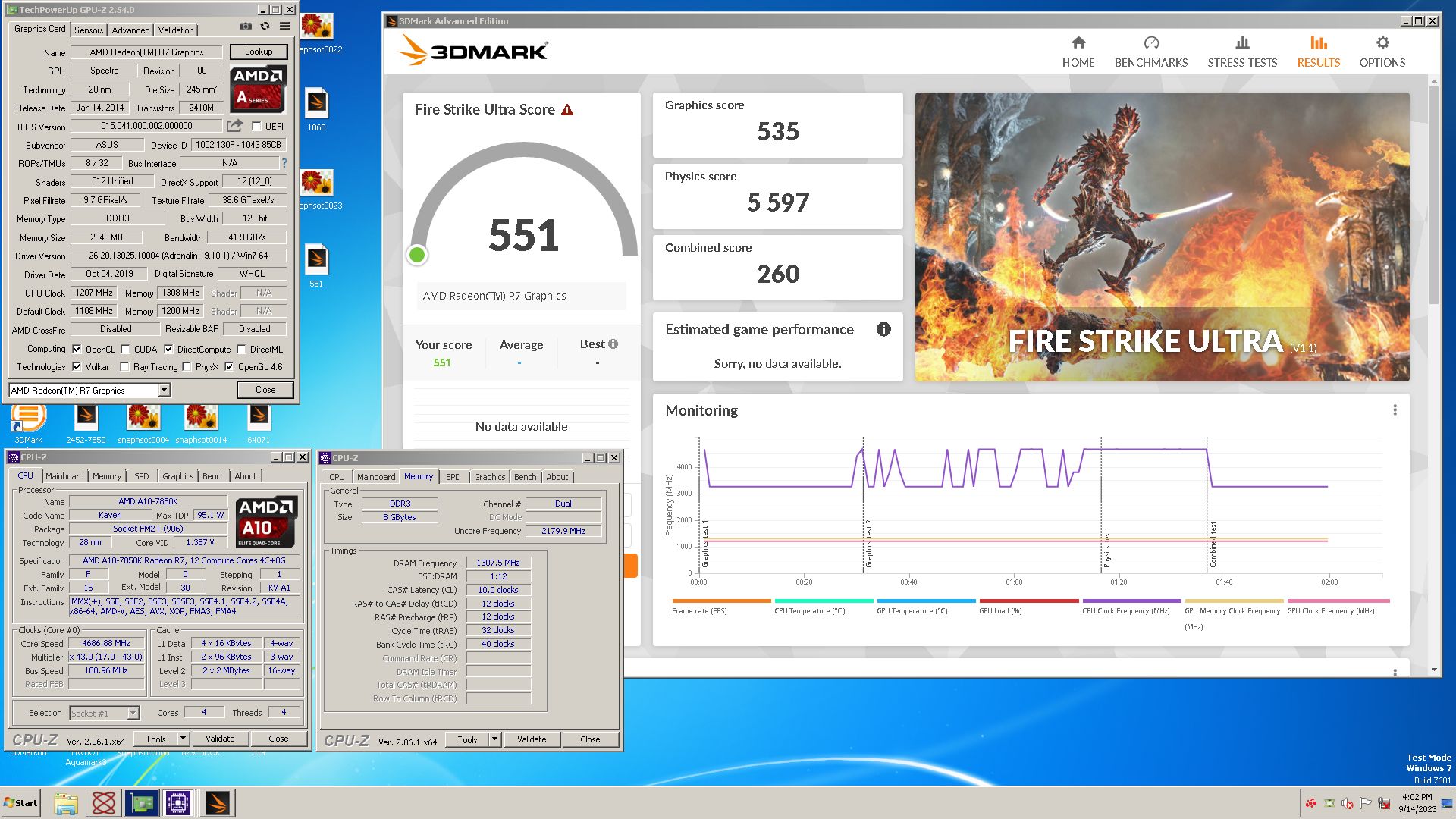Open the HOME icon in 3DMark

click(1078, 43)
